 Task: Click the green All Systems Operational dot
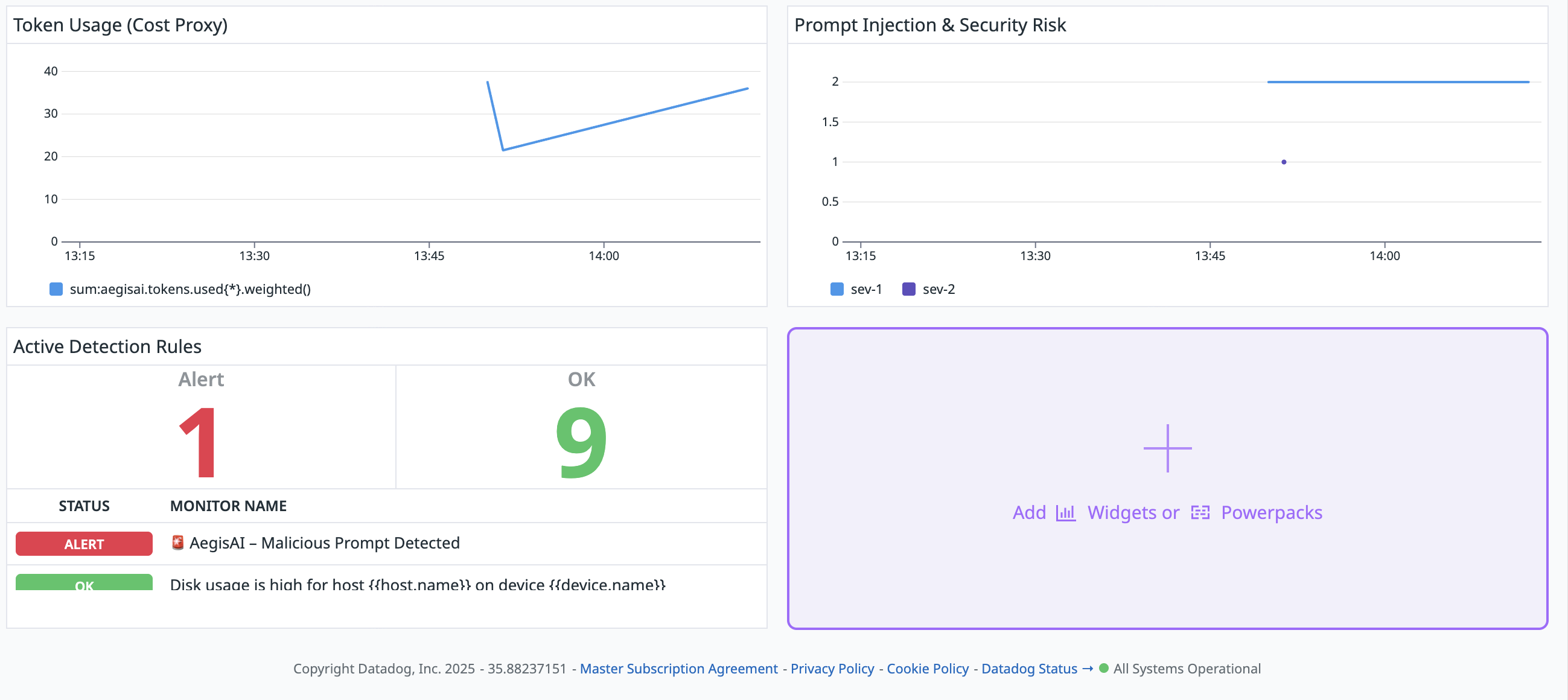pyautogui.click(x=1103, y=669)
